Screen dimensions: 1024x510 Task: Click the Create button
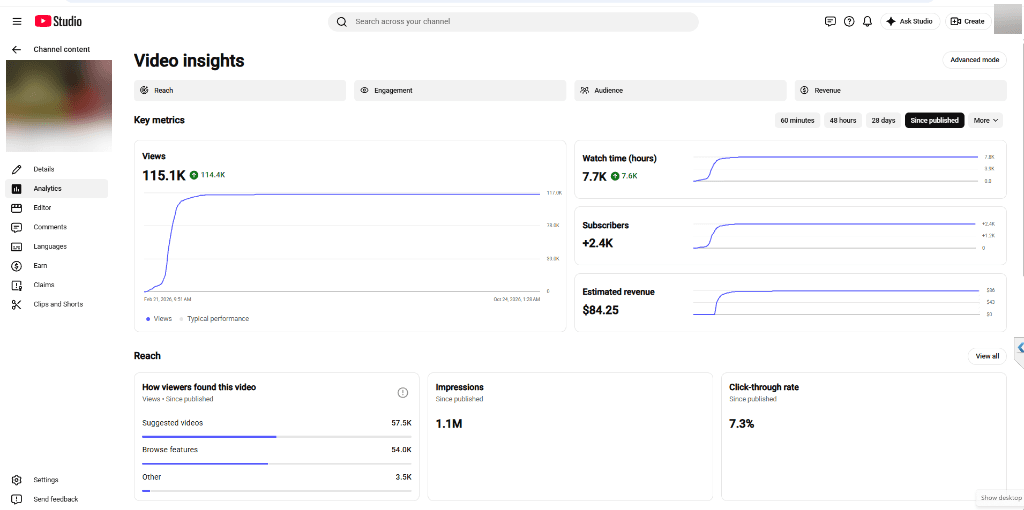coord(967,22)
